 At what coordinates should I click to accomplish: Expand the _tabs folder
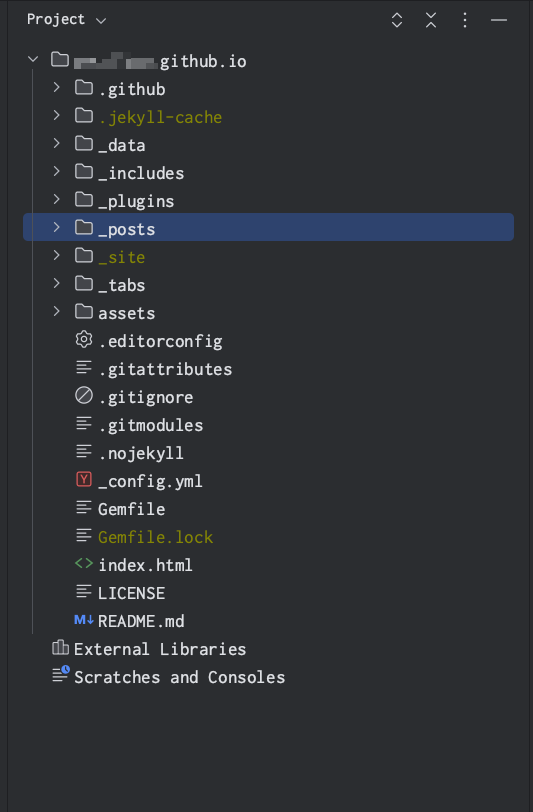point(56,283)
